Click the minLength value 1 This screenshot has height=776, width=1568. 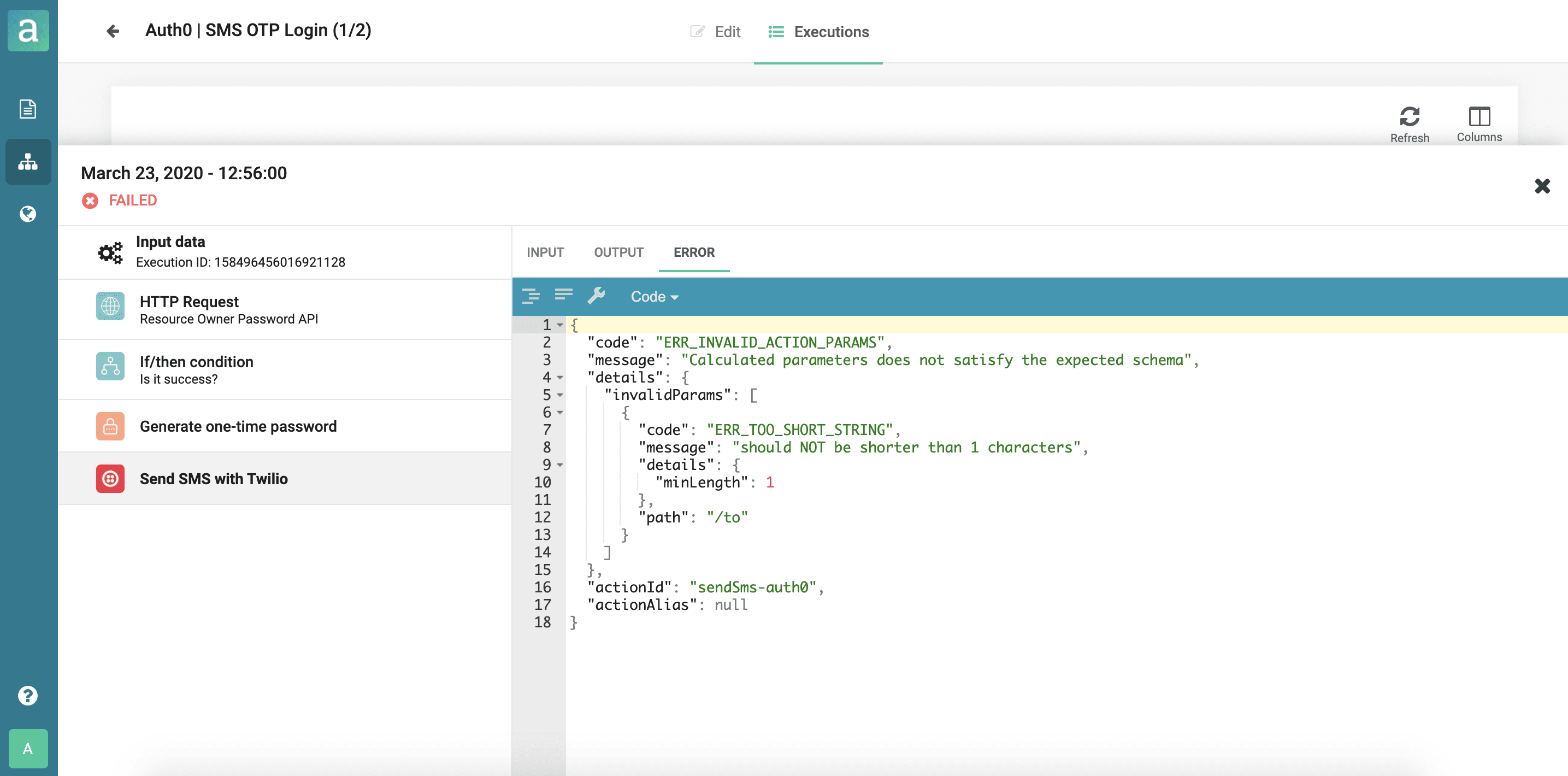point(770,483)
